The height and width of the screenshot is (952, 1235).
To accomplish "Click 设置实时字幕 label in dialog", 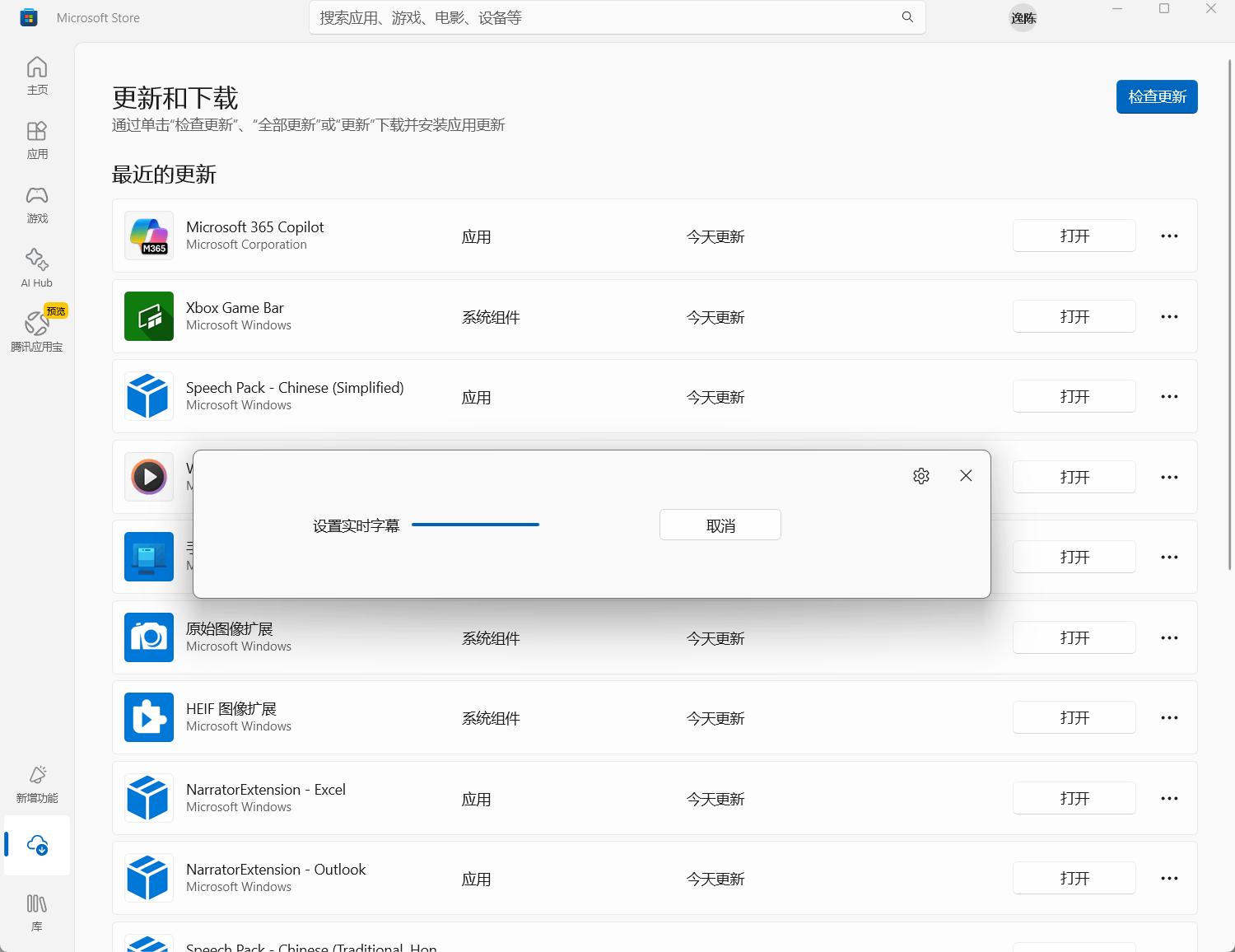I will (x=356, y=525).
